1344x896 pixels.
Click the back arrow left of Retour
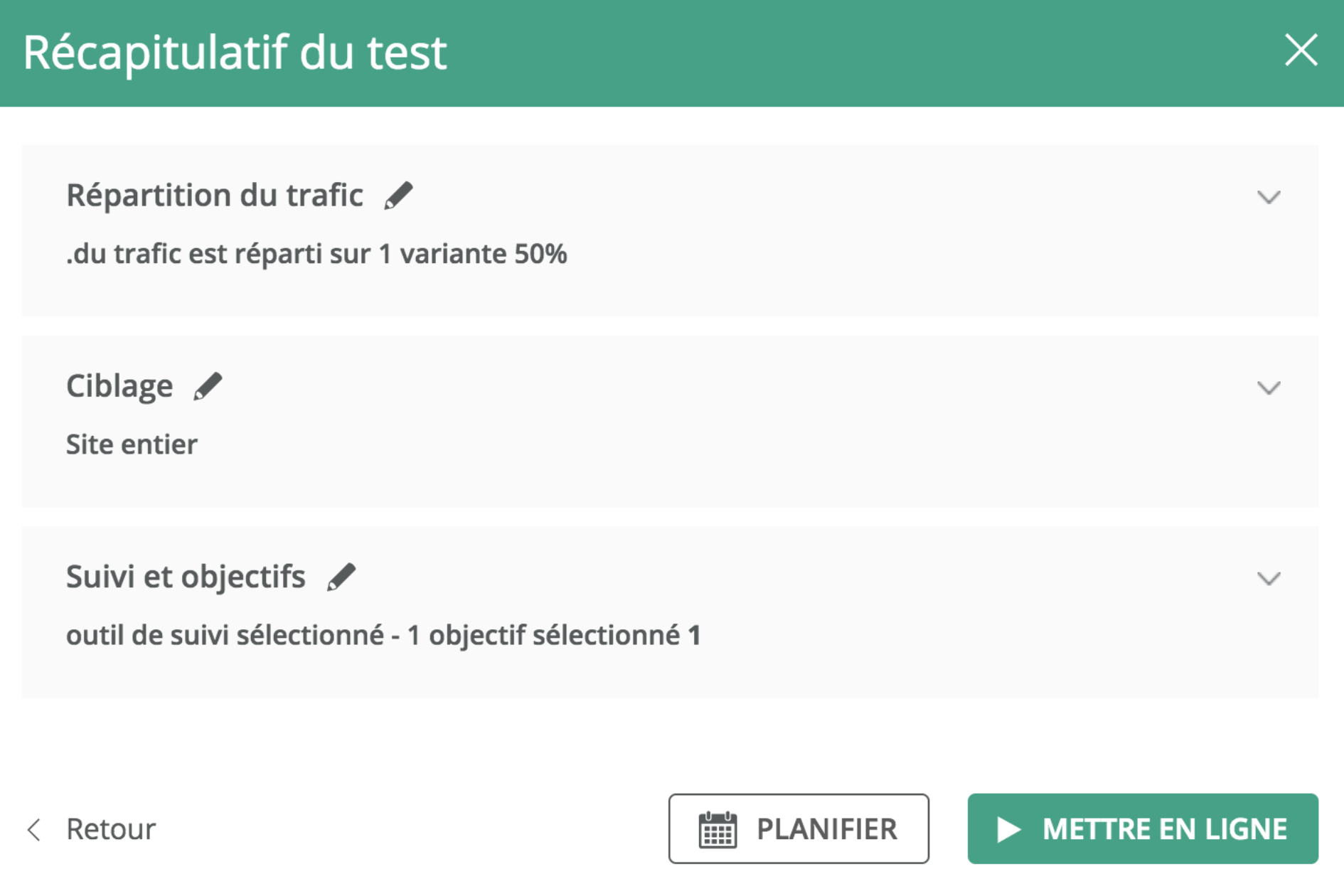pos(33,829)
